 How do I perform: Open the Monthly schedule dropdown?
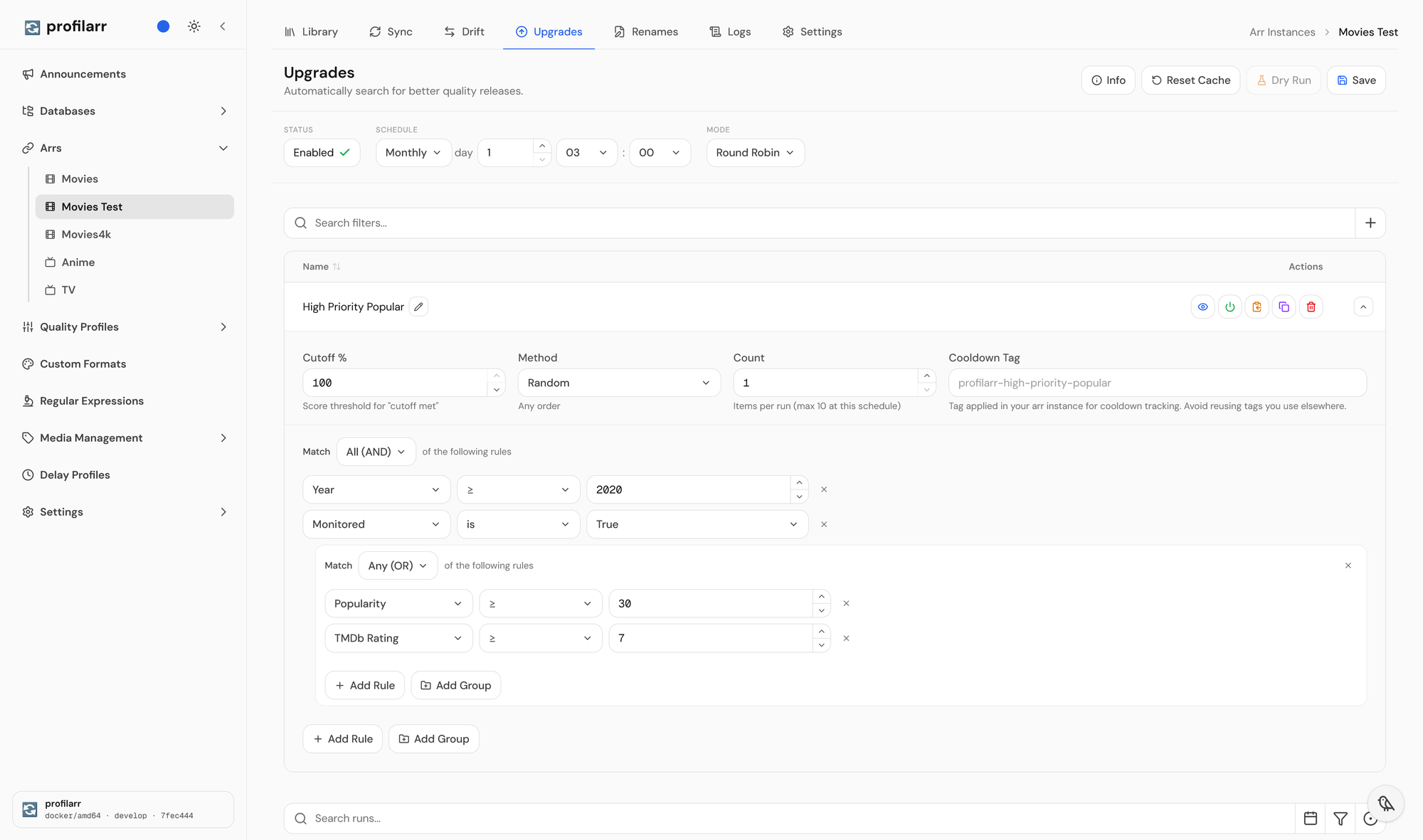point(413,153)
